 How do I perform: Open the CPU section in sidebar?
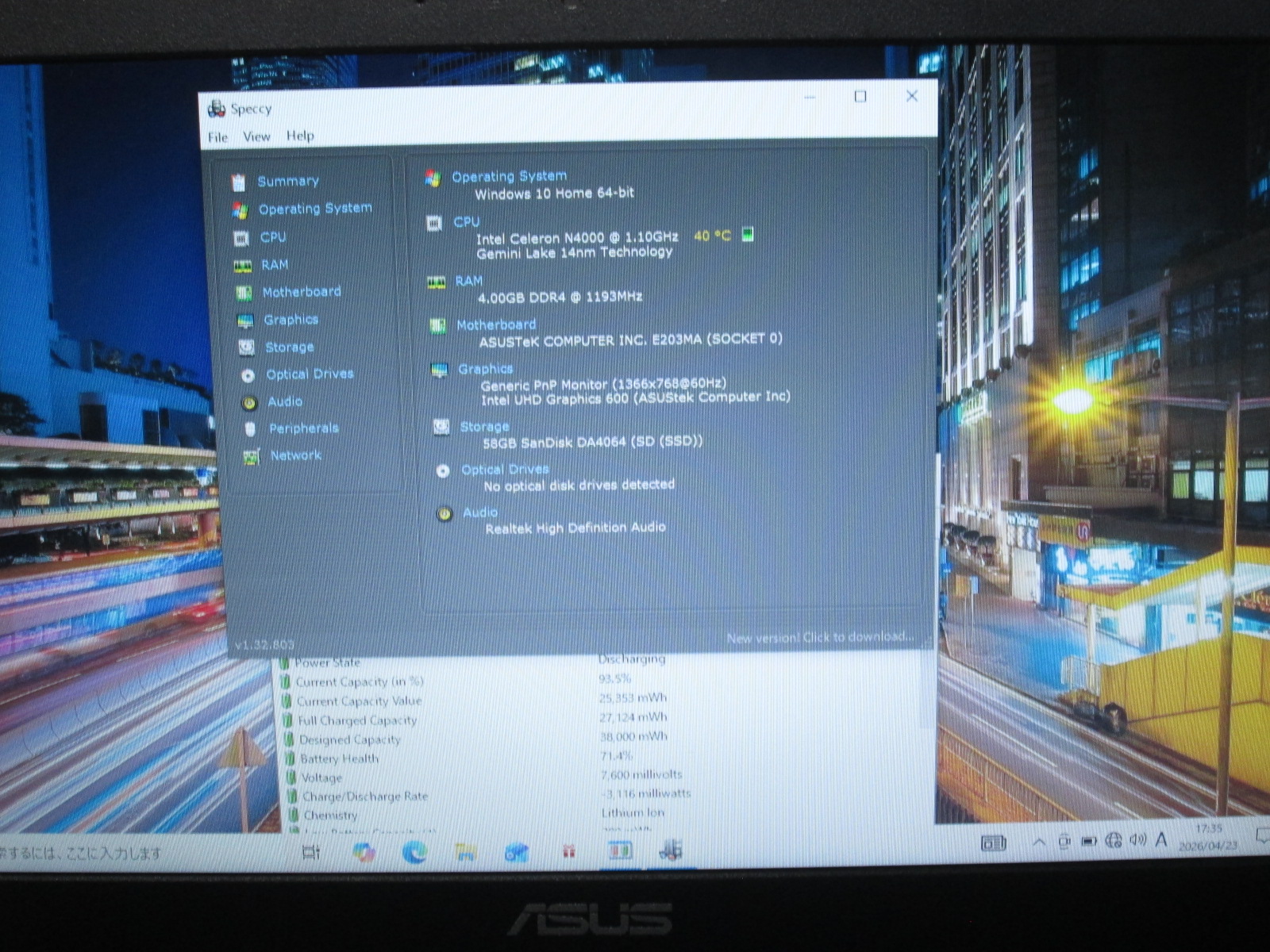point(272,237)
